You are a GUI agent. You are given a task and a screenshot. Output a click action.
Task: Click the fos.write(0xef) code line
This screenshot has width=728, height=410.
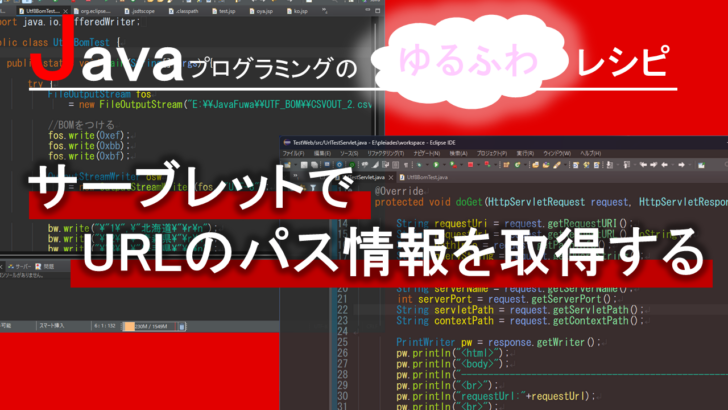click(91, 135)
